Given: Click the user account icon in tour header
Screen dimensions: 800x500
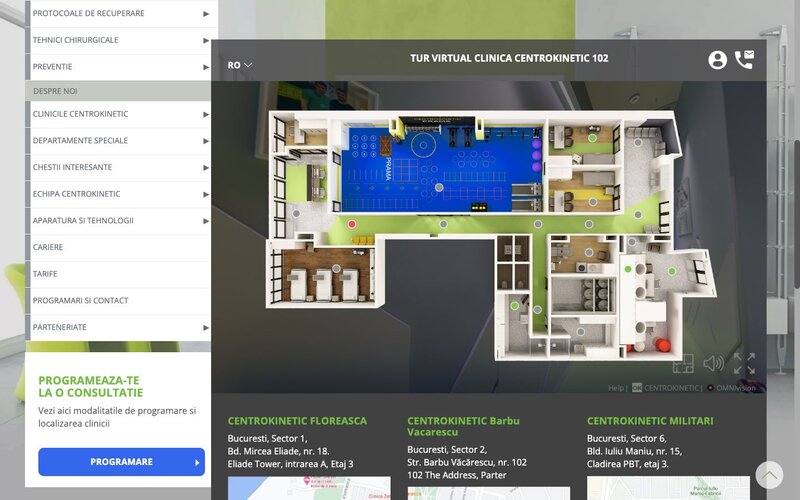Looking at the screenshot, I should click(717, 60).
